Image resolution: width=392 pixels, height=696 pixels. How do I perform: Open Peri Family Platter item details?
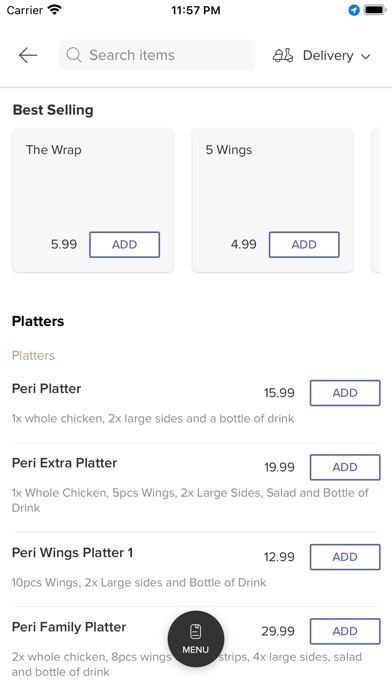69,627
